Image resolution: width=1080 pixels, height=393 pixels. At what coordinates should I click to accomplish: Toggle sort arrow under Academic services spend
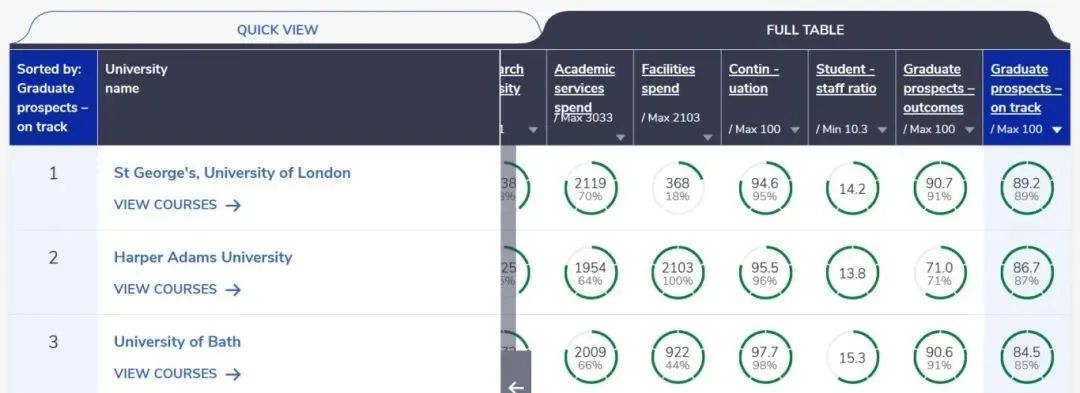pos(620,138)
